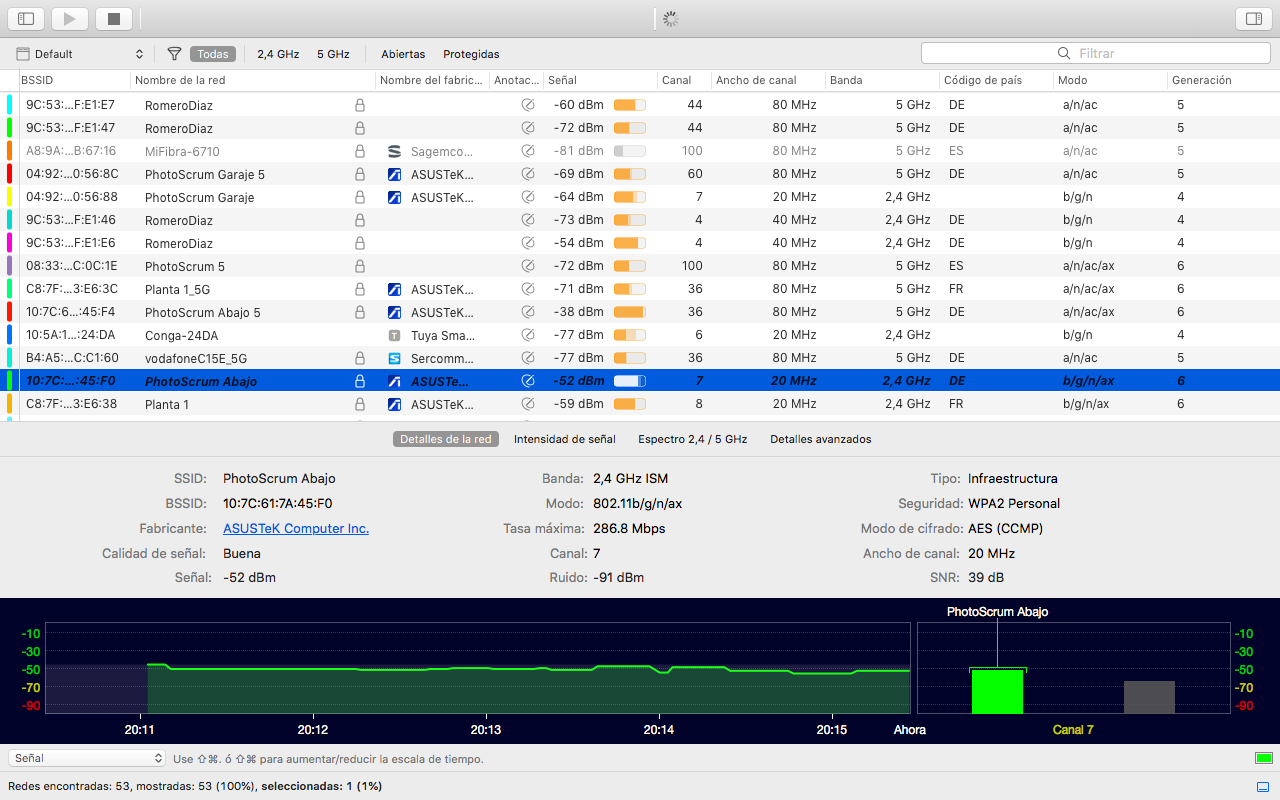
Task: Open the Default profile dropdown
Action: point(80,54)
